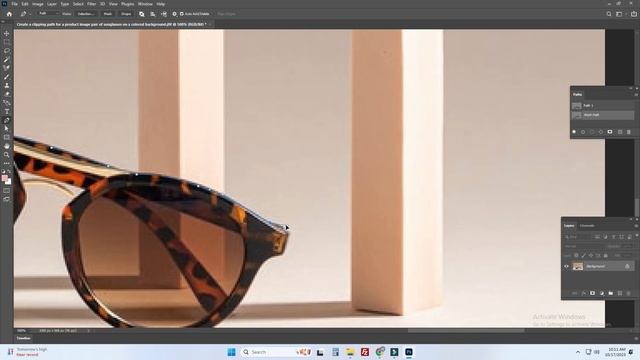
Task: Open pen options gear icon
Action: (174, 14)
